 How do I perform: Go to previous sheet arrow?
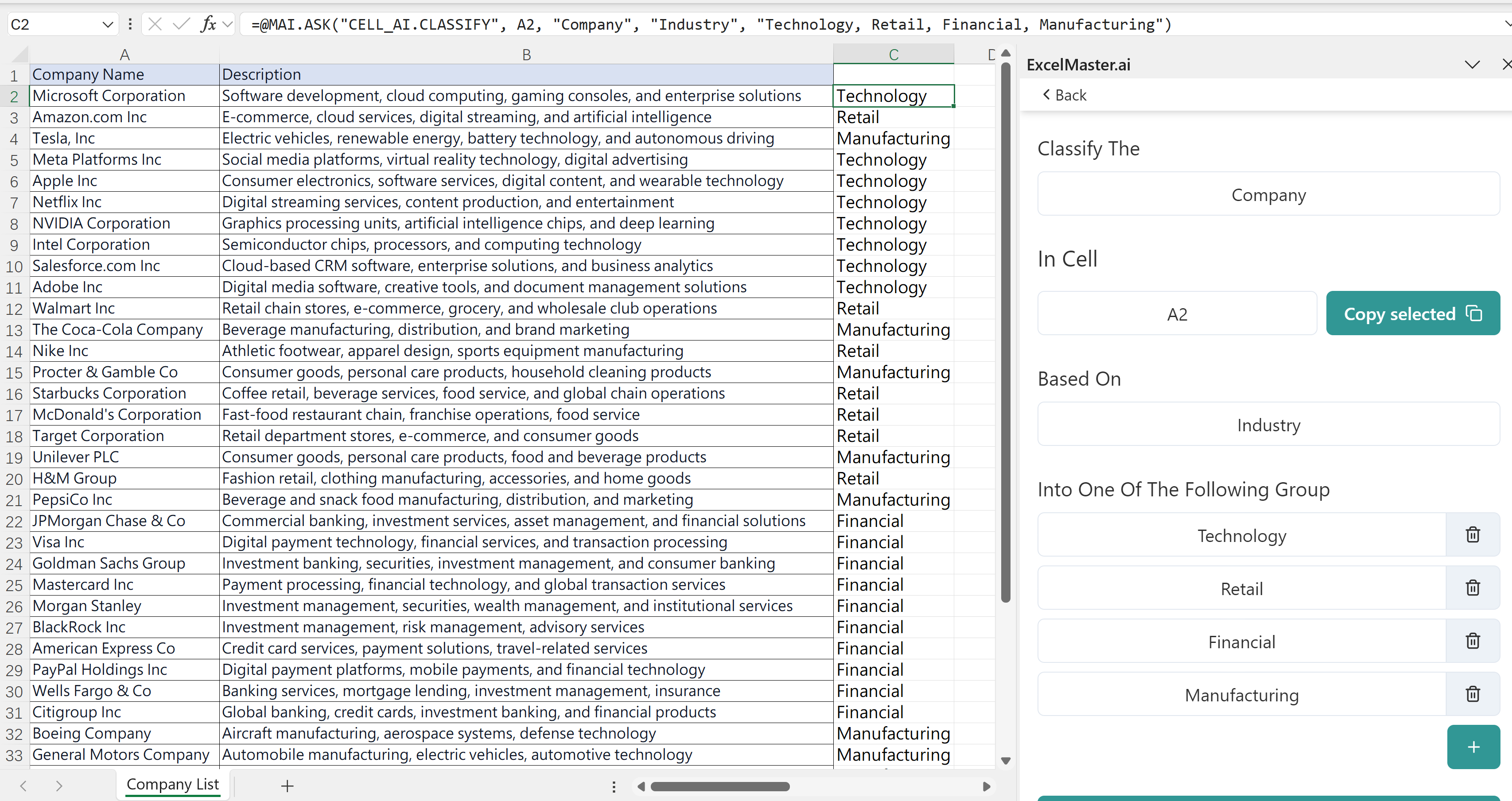[x=23, y=786]
